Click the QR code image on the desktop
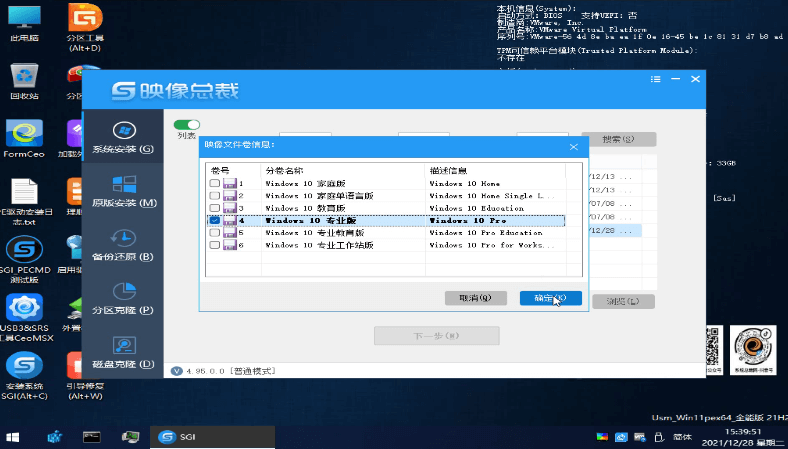 coord(714,350)
